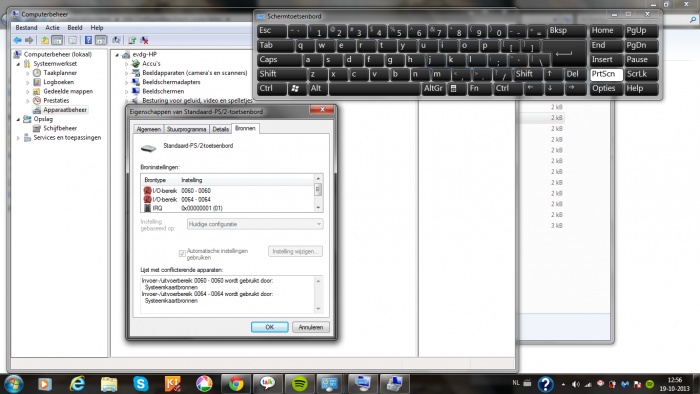Click the Annuleren button
700x394 pixels.
tap(311, 327)
